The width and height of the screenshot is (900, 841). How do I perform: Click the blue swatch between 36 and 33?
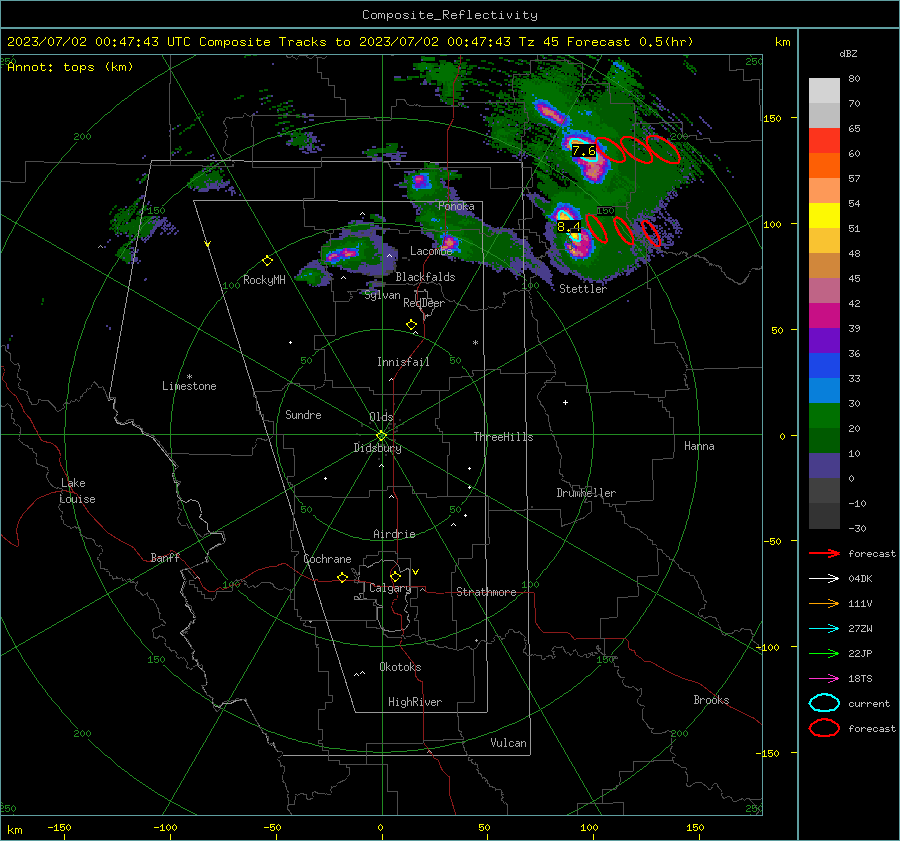pyautogui.click(x=824, y=366)
